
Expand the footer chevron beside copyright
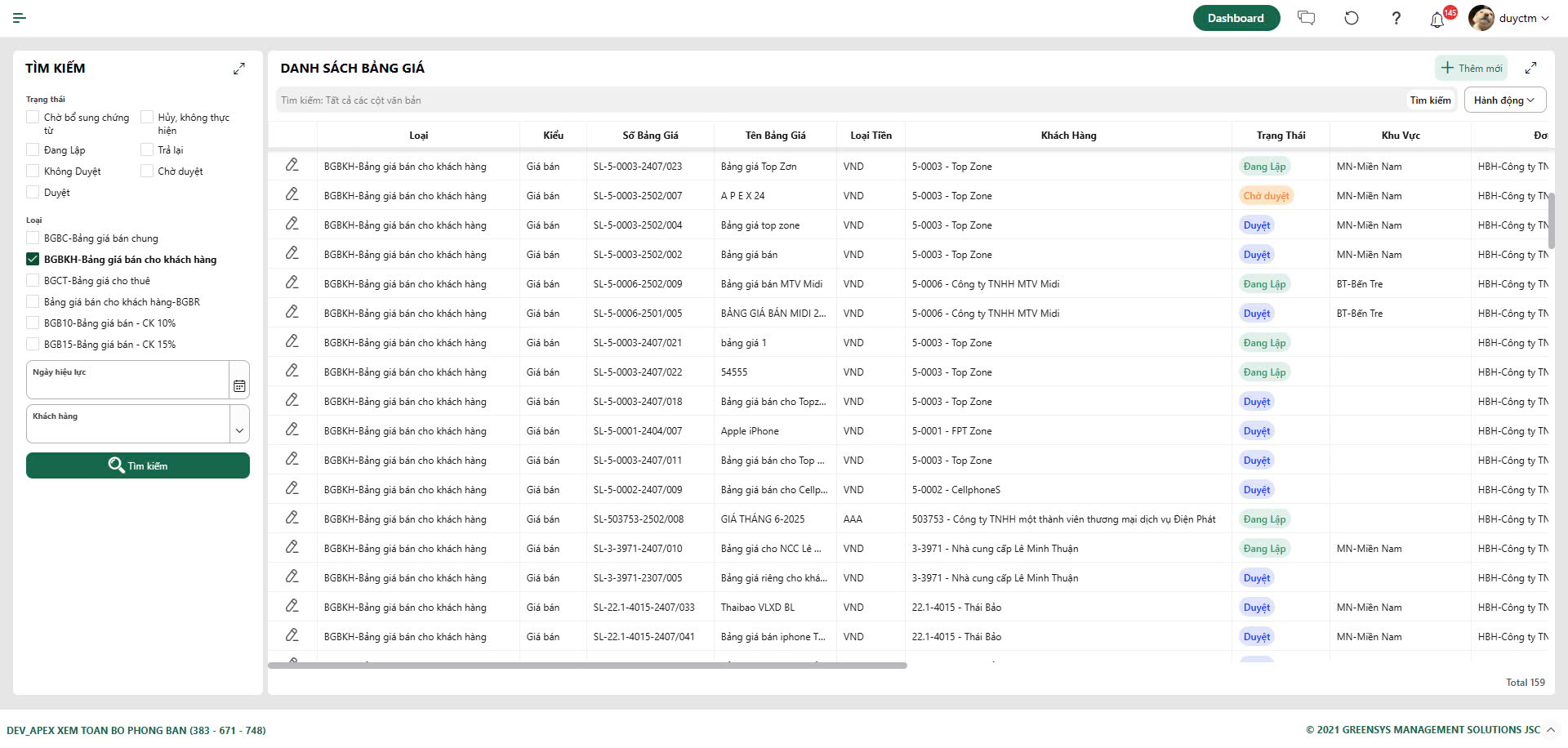point(1551,730)
